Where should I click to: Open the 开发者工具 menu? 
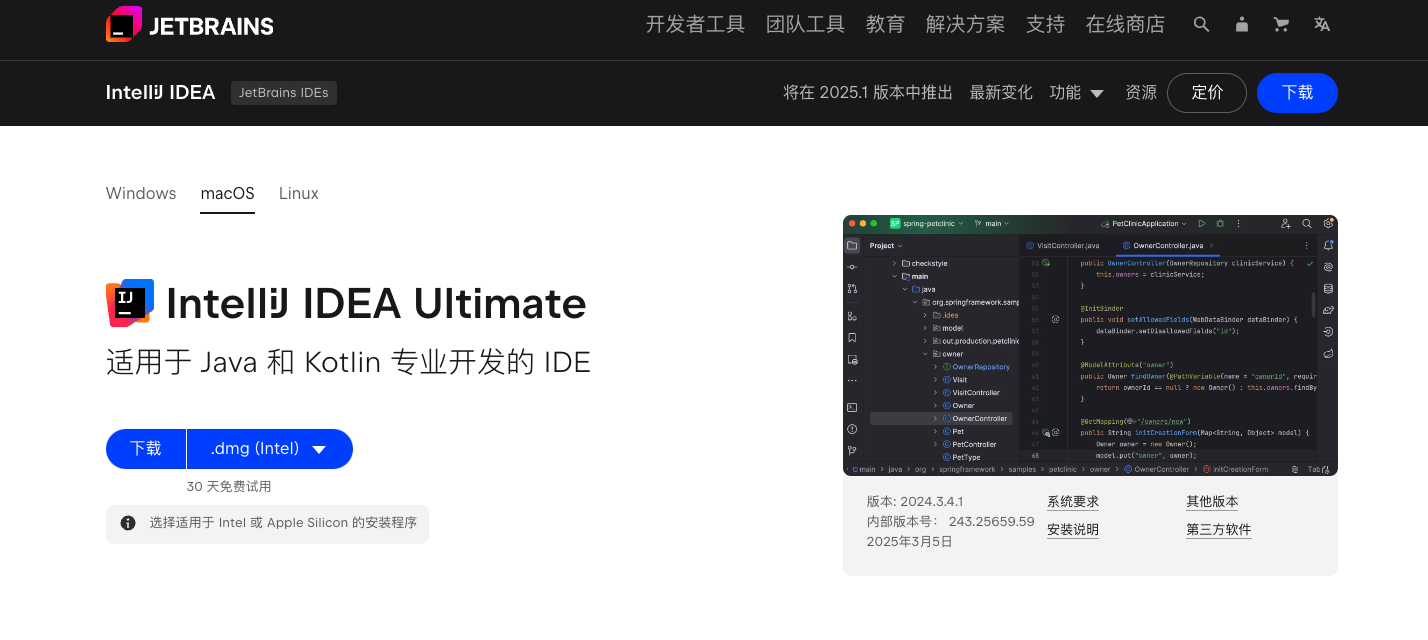coord(695,25)
